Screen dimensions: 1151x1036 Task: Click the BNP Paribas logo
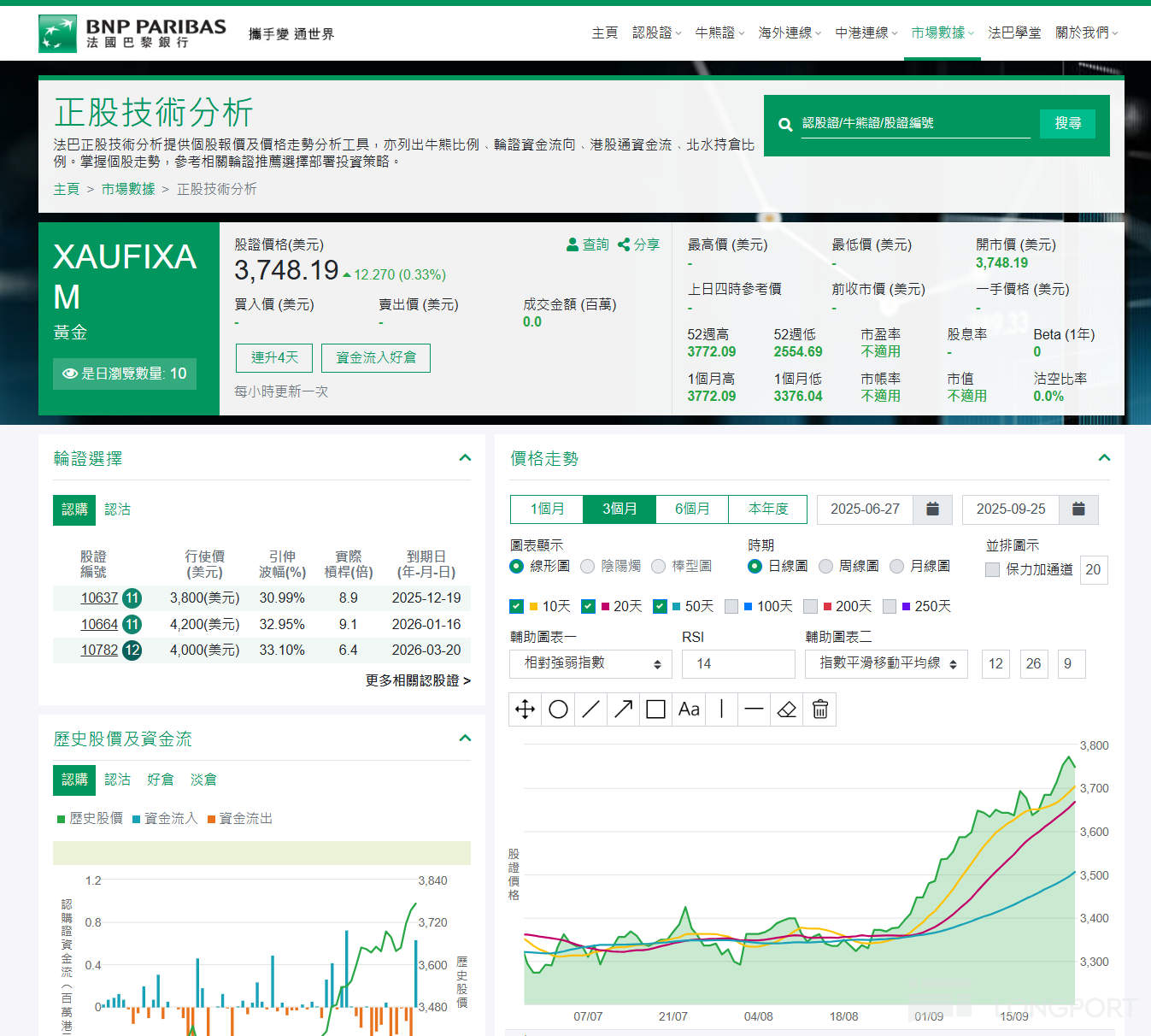(x=132, y=33)
